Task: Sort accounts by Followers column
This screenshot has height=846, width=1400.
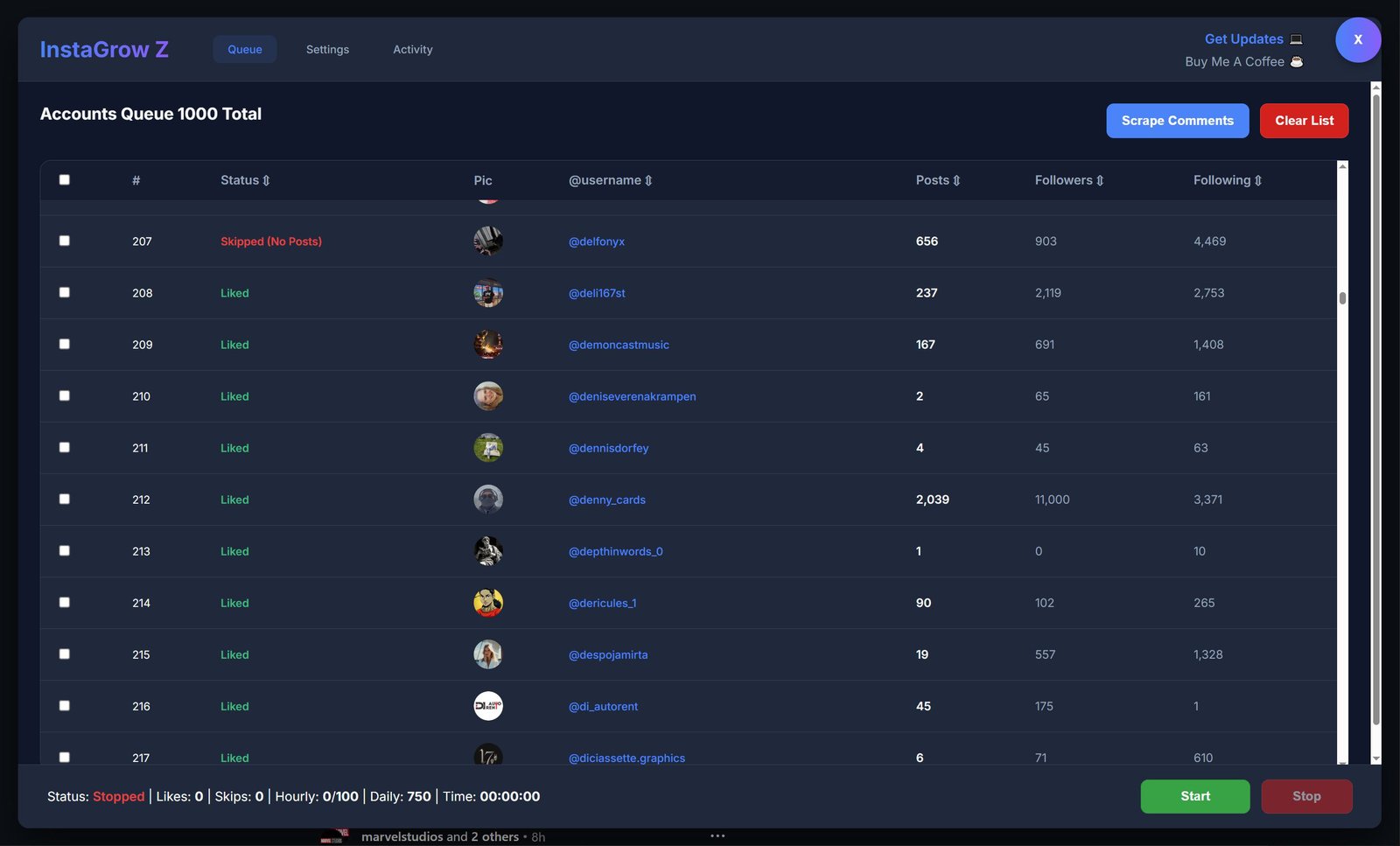Action: click(x=1068, y=180)
